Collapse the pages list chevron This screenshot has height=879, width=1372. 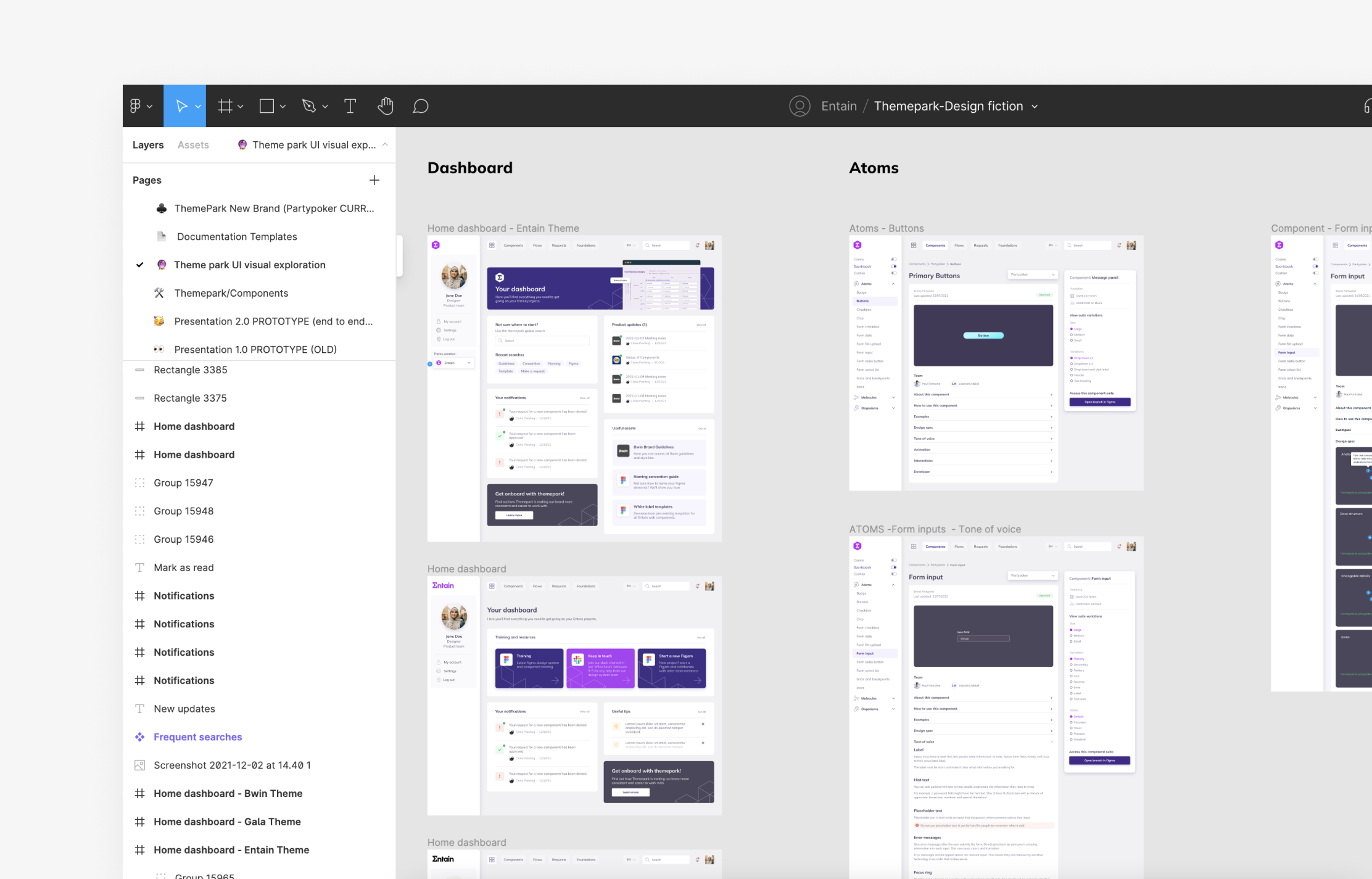[385, 144]
